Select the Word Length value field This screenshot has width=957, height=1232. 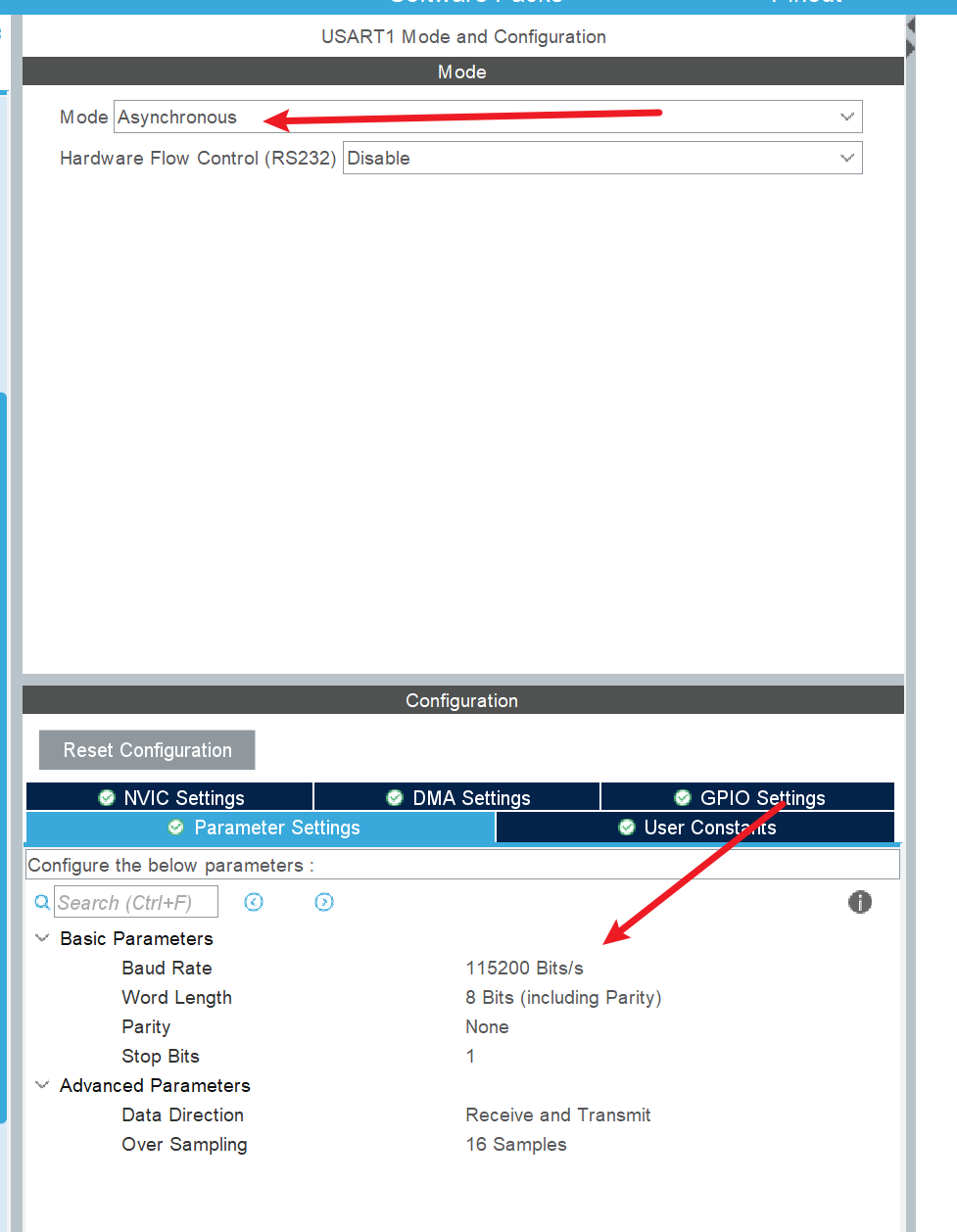pyautogui.click(x=563, y=998)
